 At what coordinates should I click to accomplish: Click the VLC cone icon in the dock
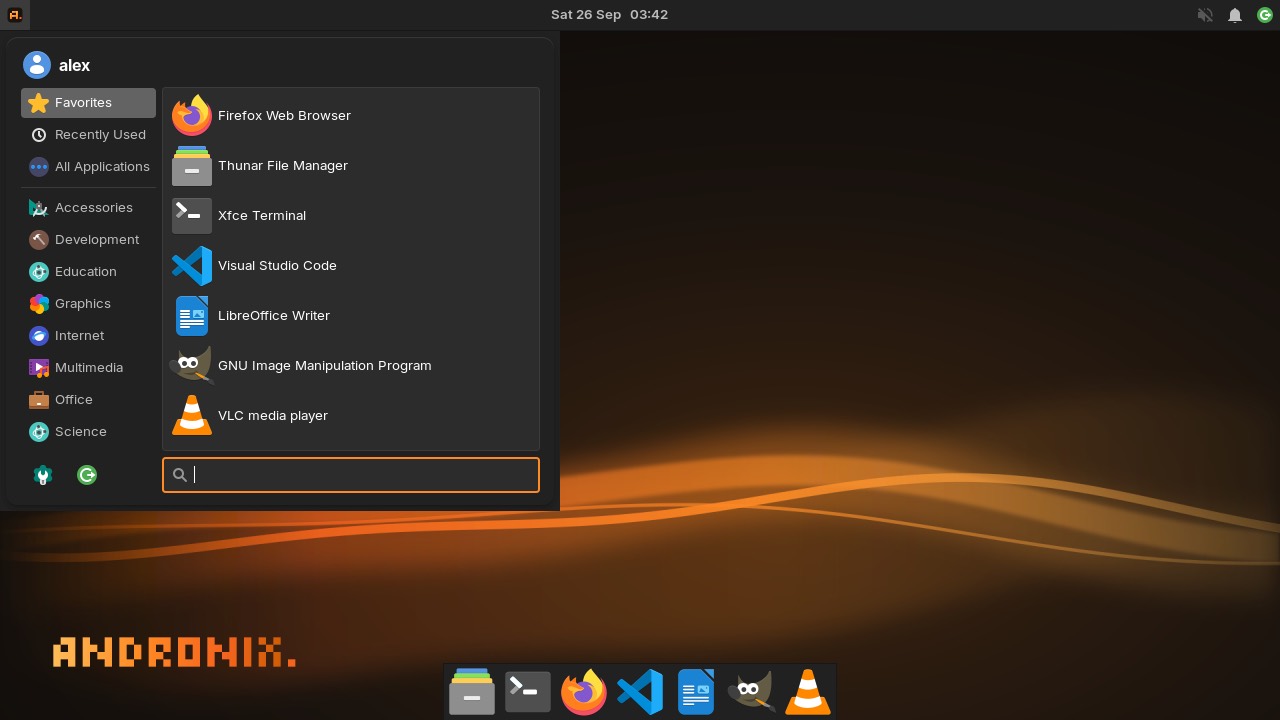click(808, 692)
